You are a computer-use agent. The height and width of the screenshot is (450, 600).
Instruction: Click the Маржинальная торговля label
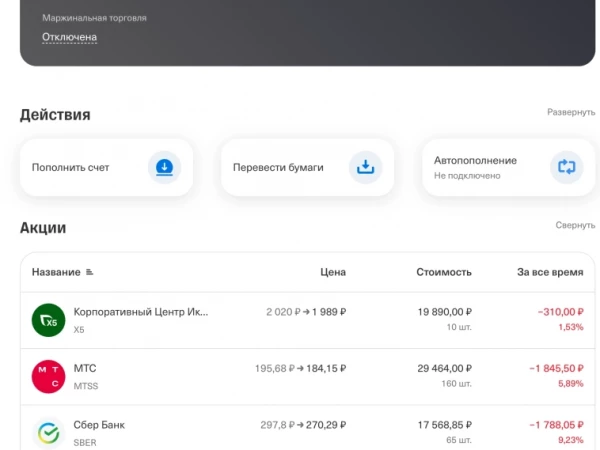[x=94, y=18]
